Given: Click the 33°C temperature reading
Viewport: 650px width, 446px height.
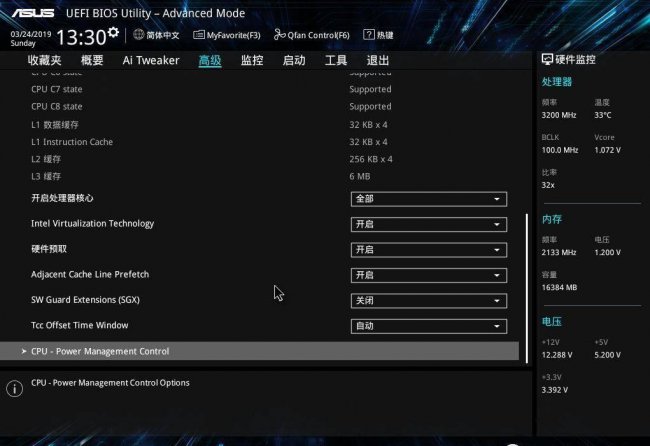Looking at the screenshot, I should click(603, 115).
